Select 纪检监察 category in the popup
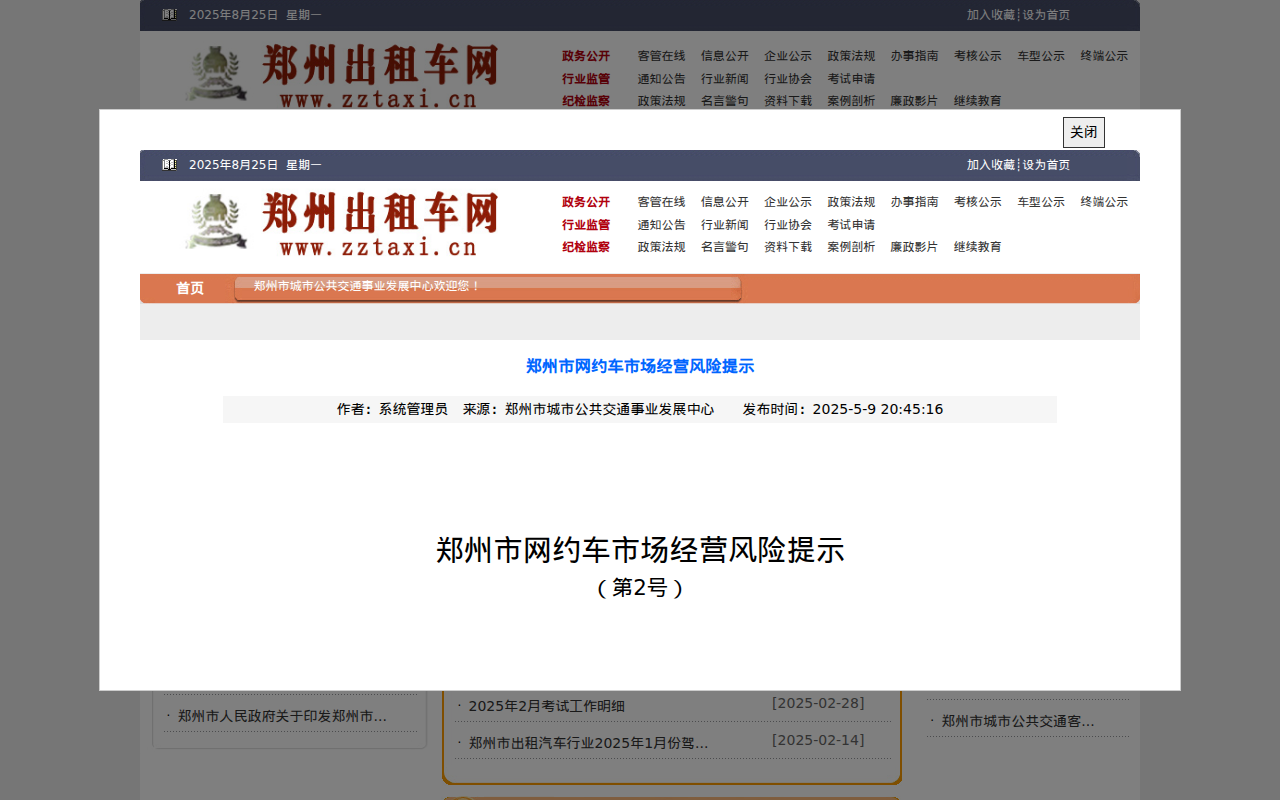 click(586, 247)
